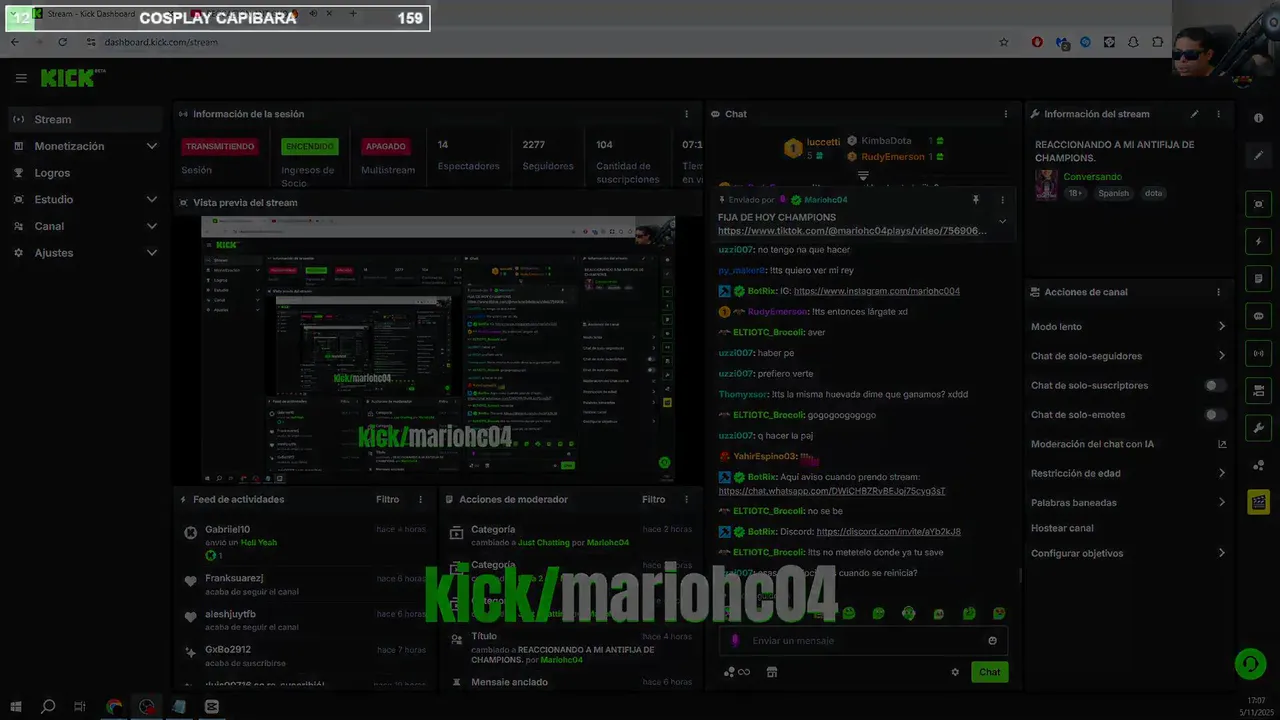Viewport: 1280px width, 720px height.
Task: Click the Enviar un mensaje input field
Action: point(863,641)
